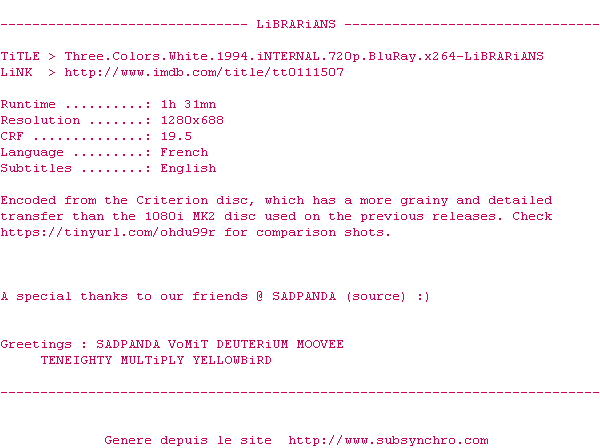Click the Genere depuis le site text

pyautogui.click(x=188, y=440)
